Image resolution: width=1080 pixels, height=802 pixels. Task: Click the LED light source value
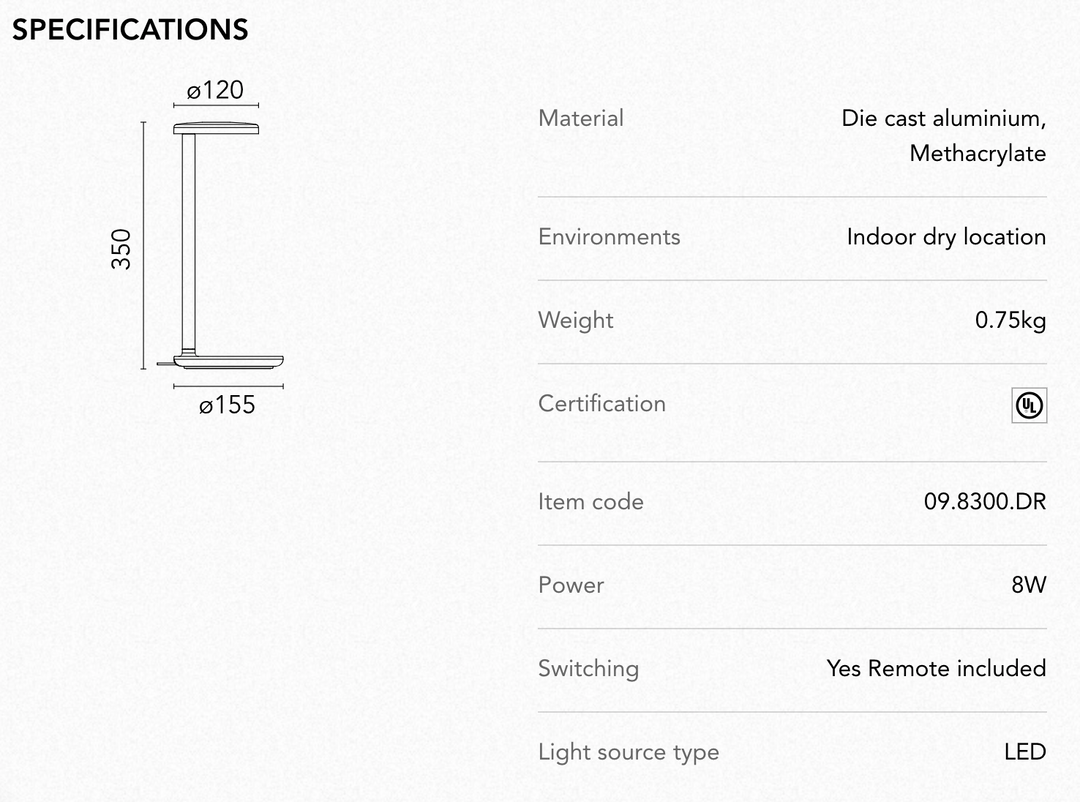click(1025, 752)
